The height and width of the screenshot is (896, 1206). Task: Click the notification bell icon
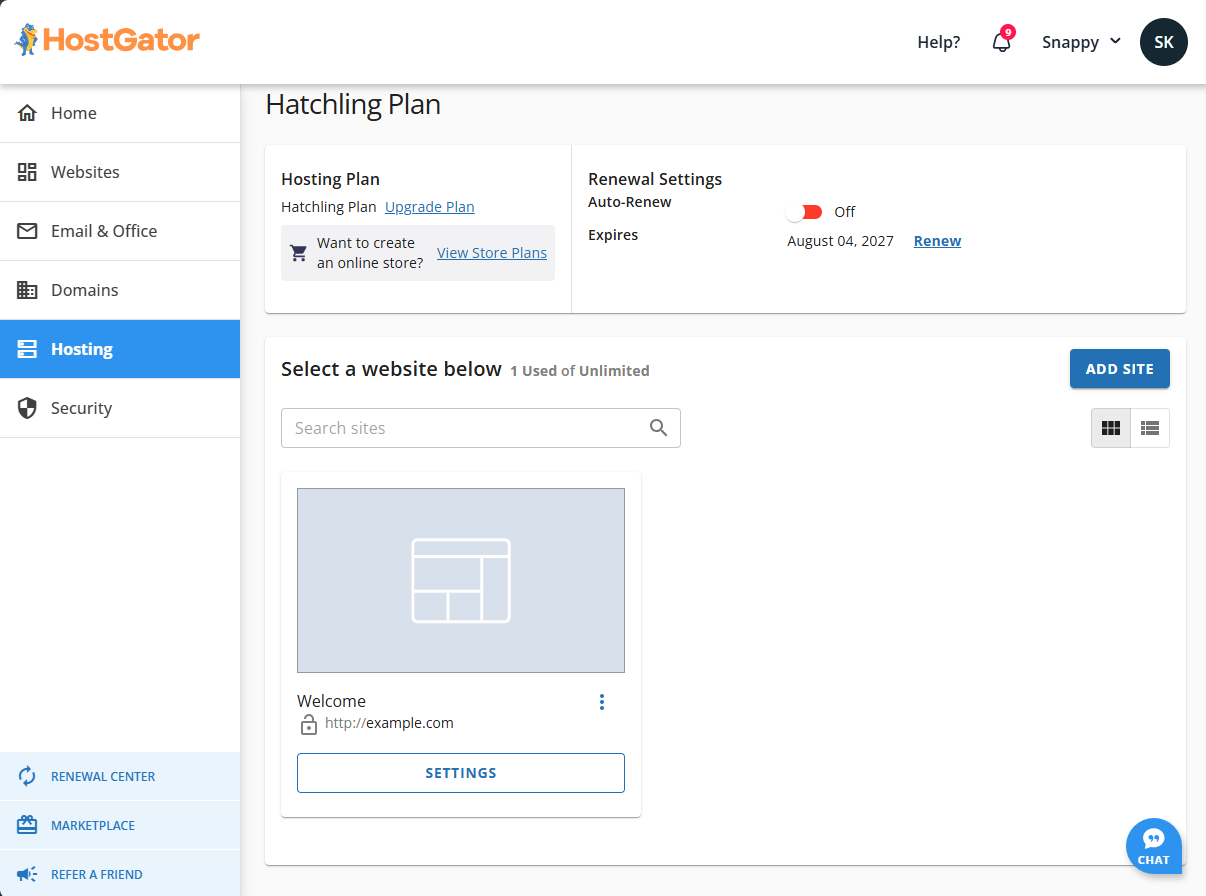(1001, 42)
